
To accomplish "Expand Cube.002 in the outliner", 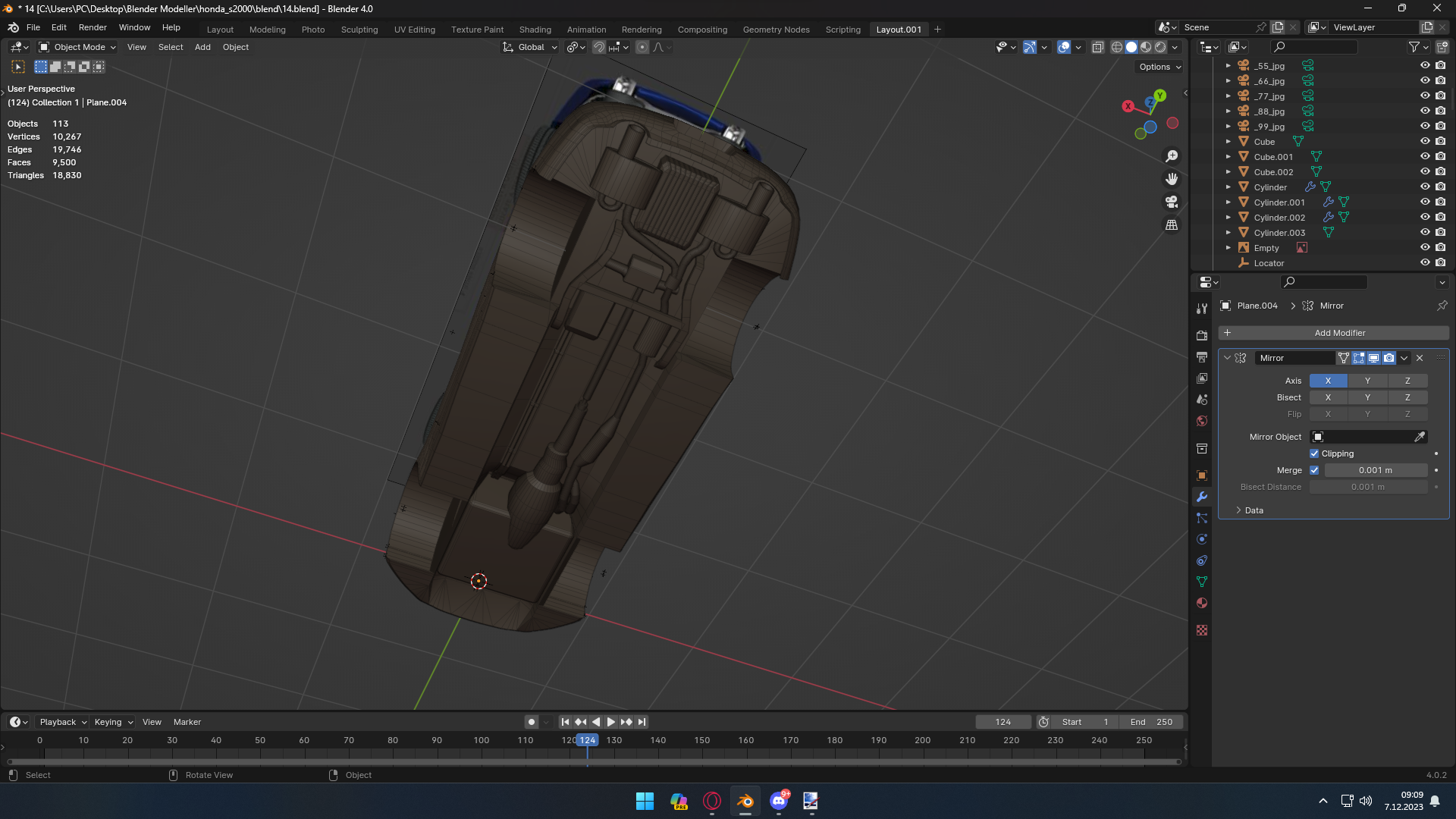I will pos(1228,172).
